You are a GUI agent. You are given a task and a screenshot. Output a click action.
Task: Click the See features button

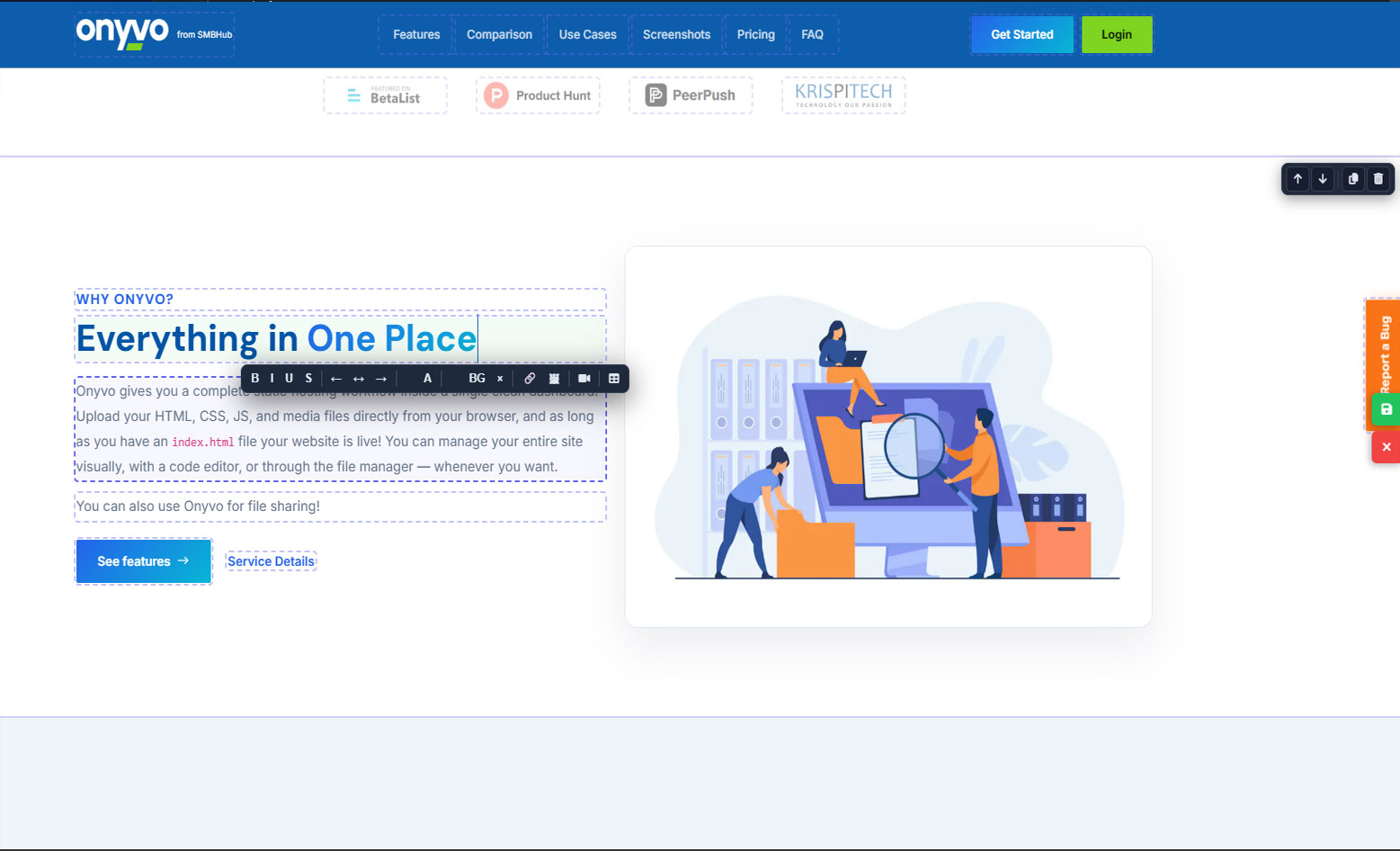(x=144, y=561)
